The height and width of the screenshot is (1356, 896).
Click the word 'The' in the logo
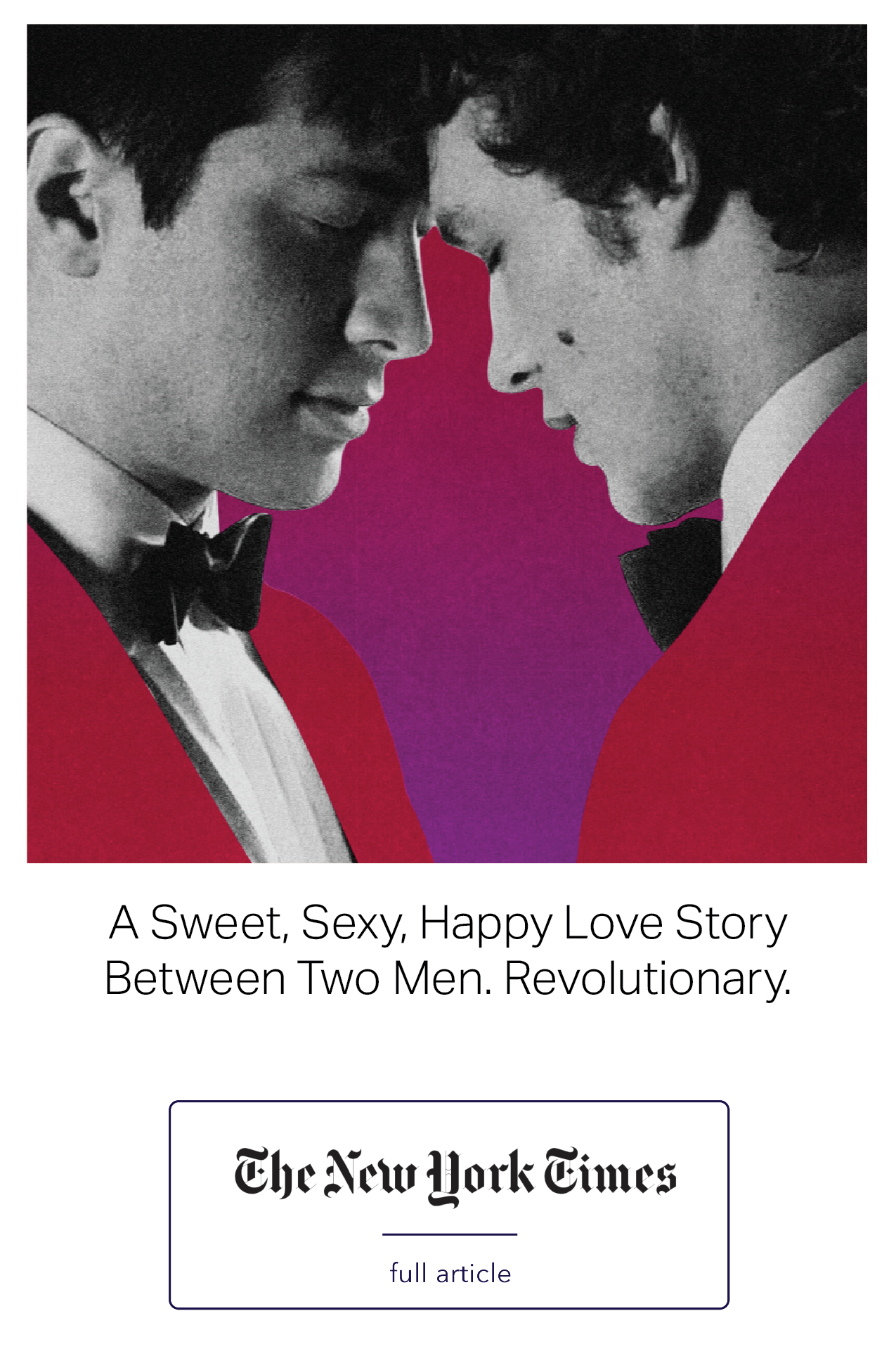(275, 1173)
